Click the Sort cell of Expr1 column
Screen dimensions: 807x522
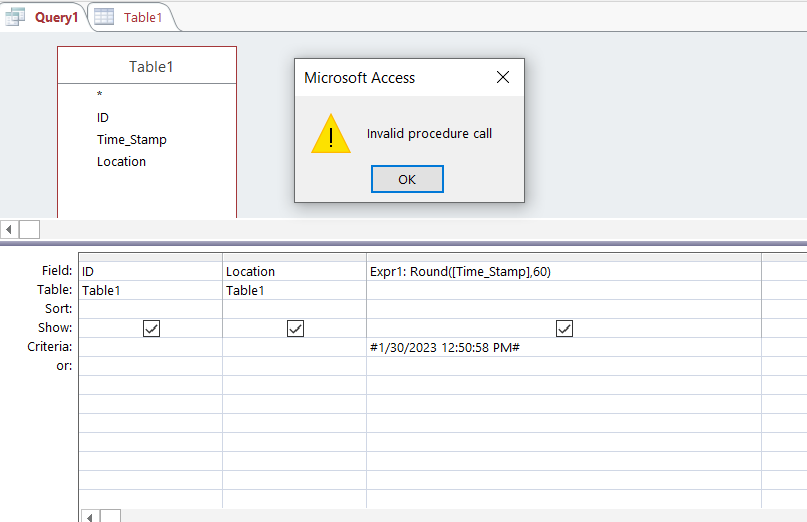click(564, 309)
